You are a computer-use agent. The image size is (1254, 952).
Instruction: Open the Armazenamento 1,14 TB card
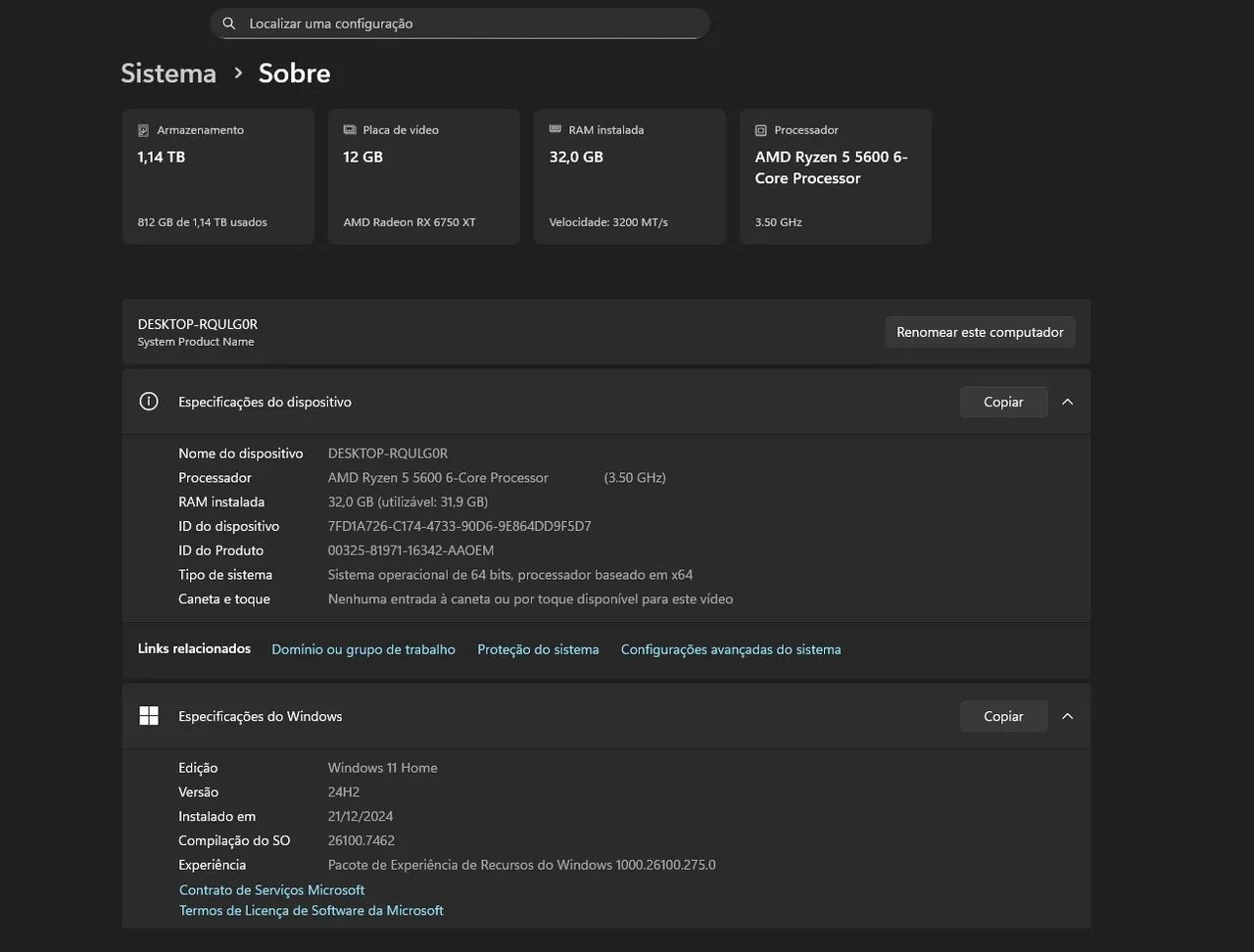[217, 176]
